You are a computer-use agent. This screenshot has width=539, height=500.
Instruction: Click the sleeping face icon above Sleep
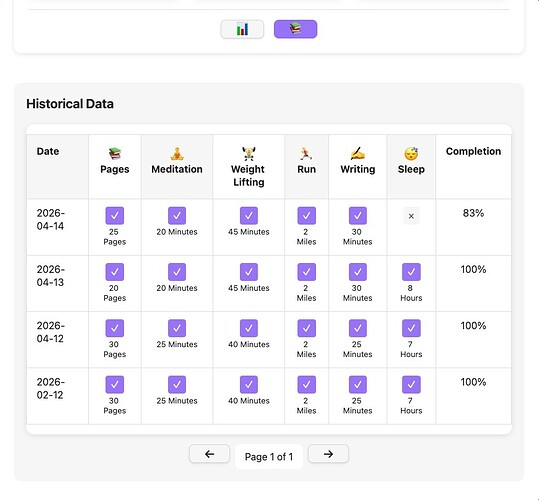click(411, 154)
